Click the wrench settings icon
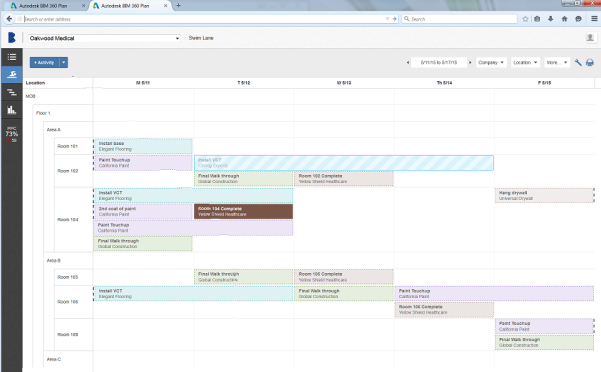Screen dimensions: 601x372 (x=578, y=62)
